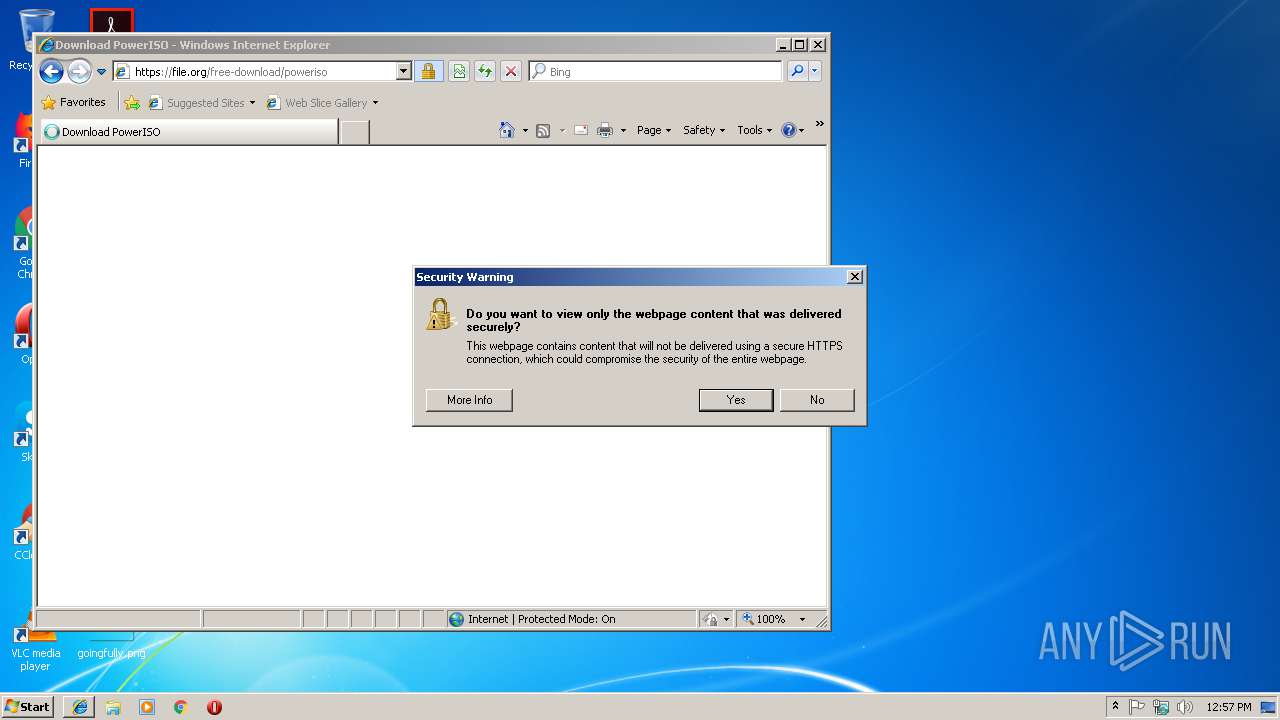1280x720 pixels.
Task: Click the Refresh page icon
Action: (485, 72)
